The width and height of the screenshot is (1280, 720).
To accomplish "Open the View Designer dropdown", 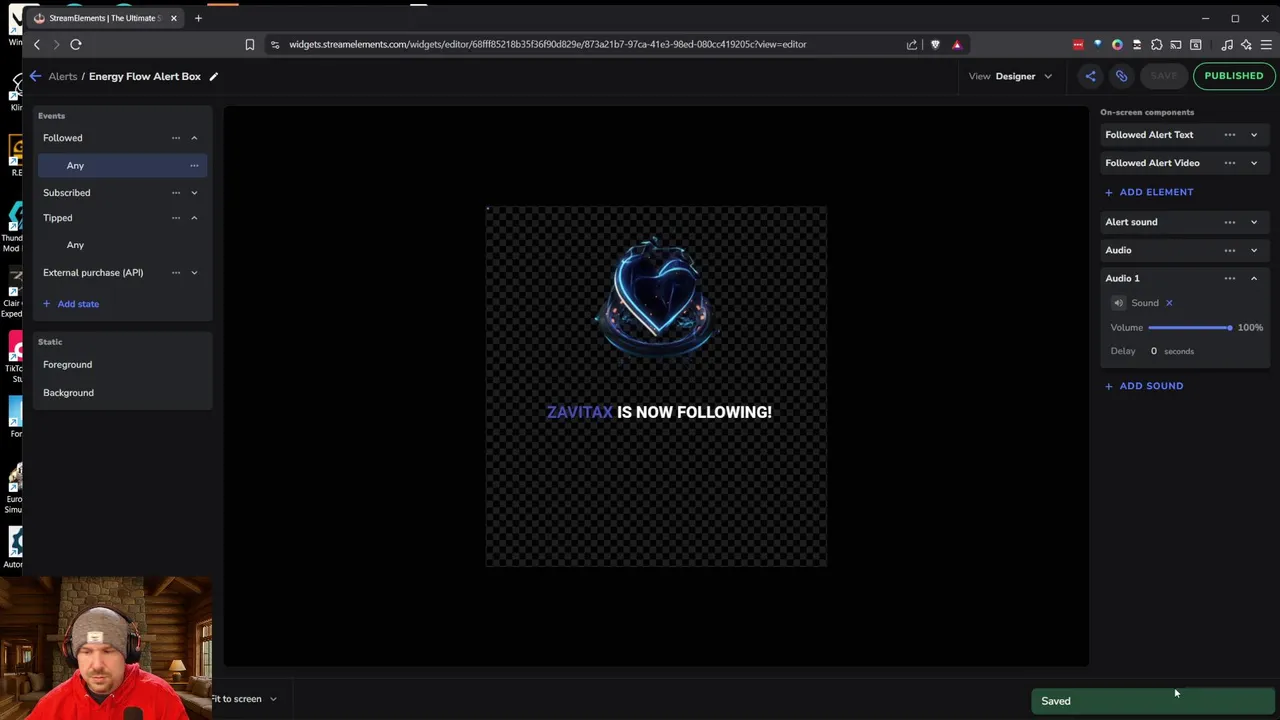I will (1010, 76).
